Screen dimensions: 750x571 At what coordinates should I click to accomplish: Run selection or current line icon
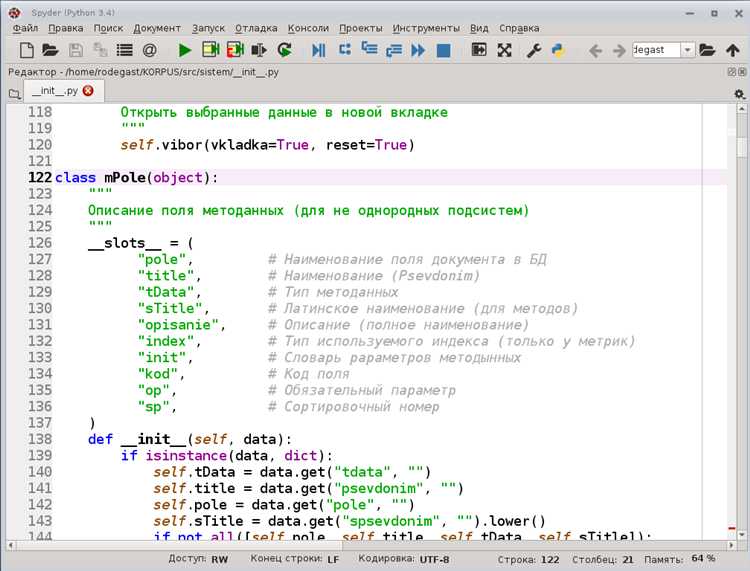click(x=259, y=50)
